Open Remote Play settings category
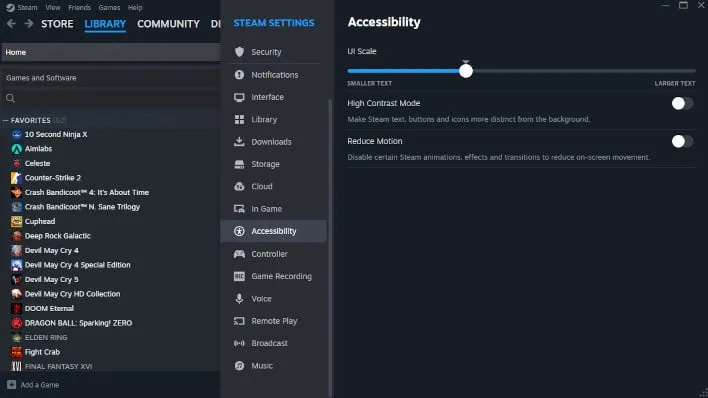This screenshot has height=398, width=708. (x=274, y=321)
